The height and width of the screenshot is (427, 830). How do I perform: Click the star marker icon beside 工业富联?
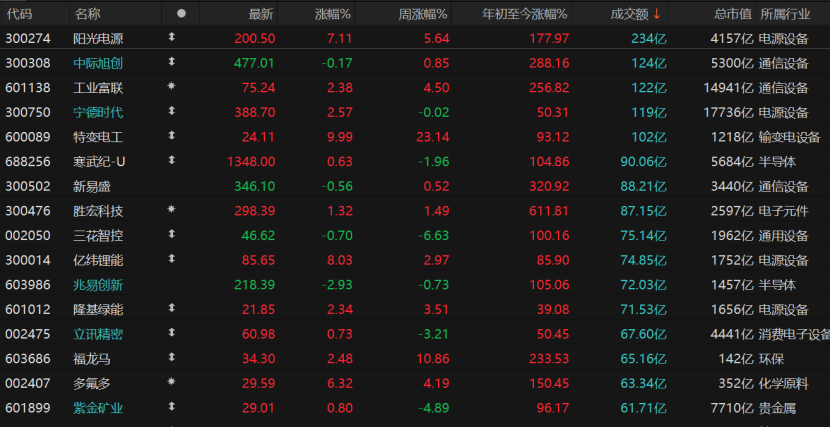tap(171, 87)
